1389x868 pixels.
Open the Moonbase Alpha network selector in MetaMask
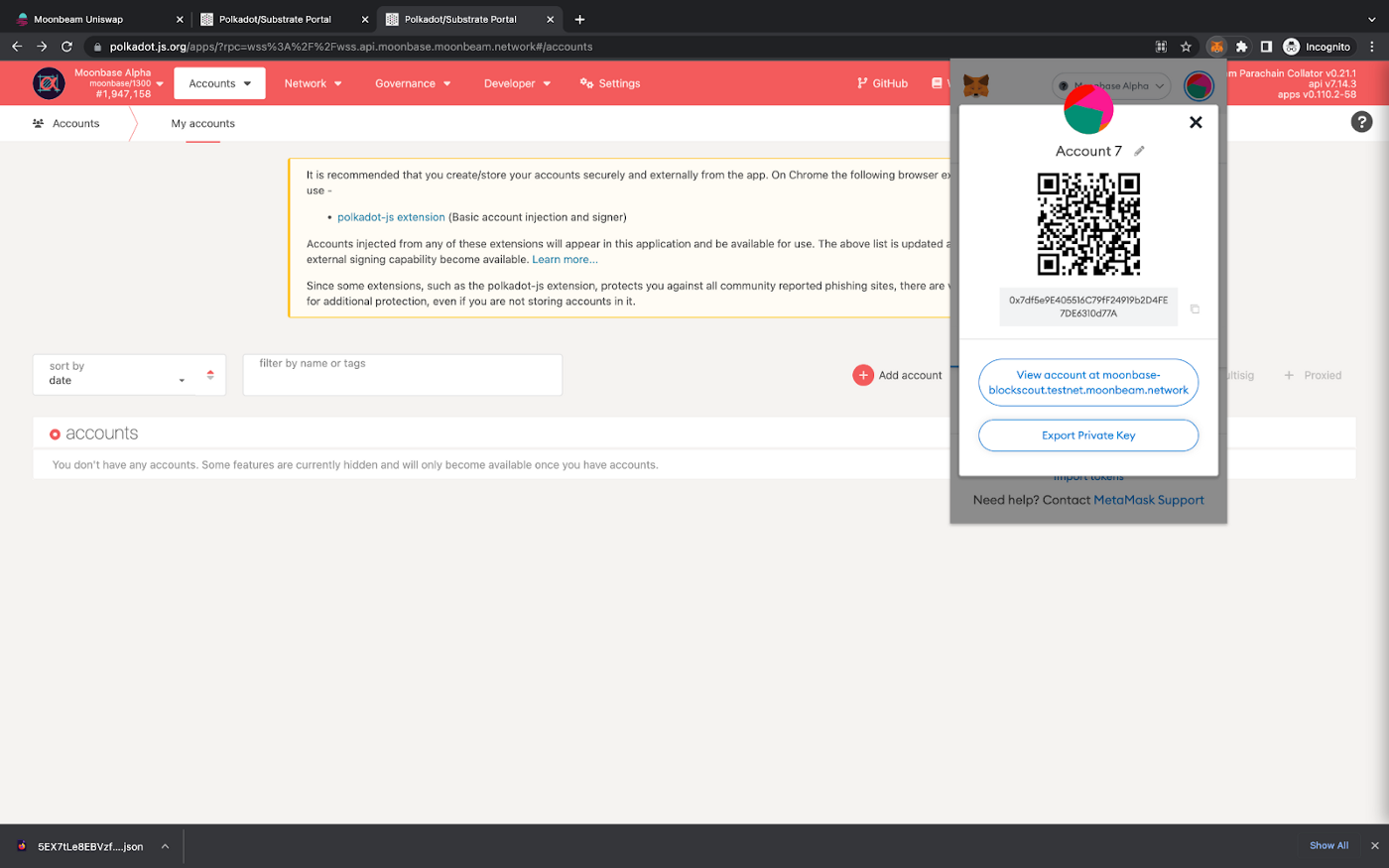click(x=1111, y=86)
